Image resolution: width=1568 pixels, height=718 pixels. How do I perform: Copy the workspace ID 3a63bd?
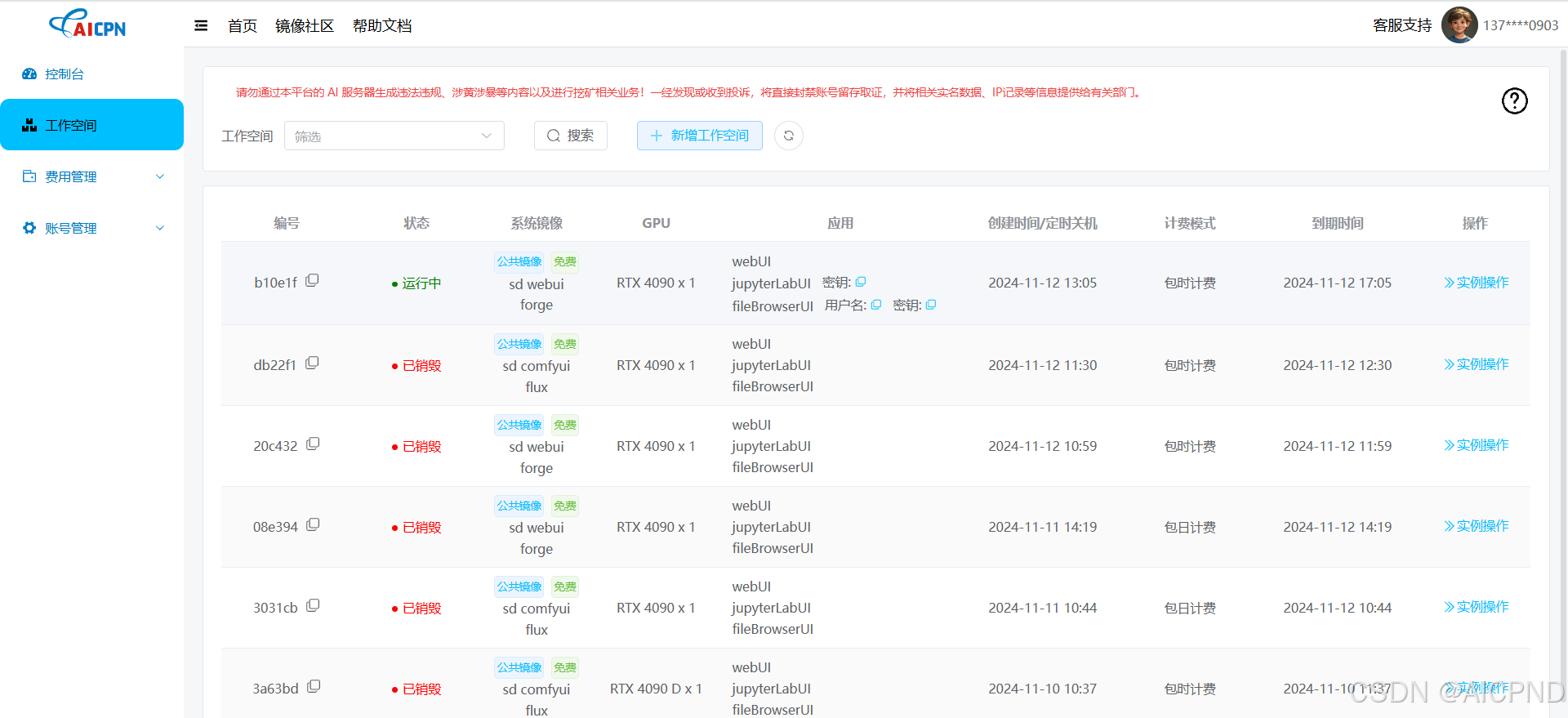(x=314, y=687)
